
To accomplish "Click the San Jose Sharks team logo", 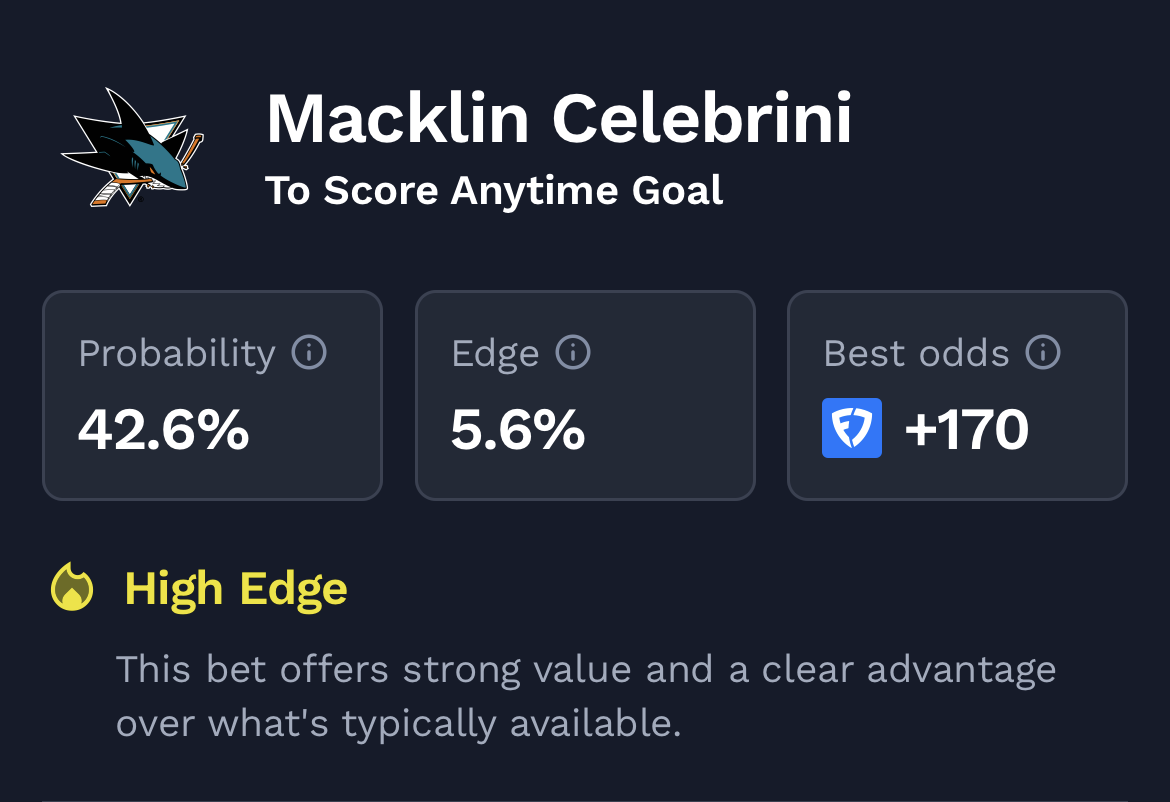I will (132, 147).
